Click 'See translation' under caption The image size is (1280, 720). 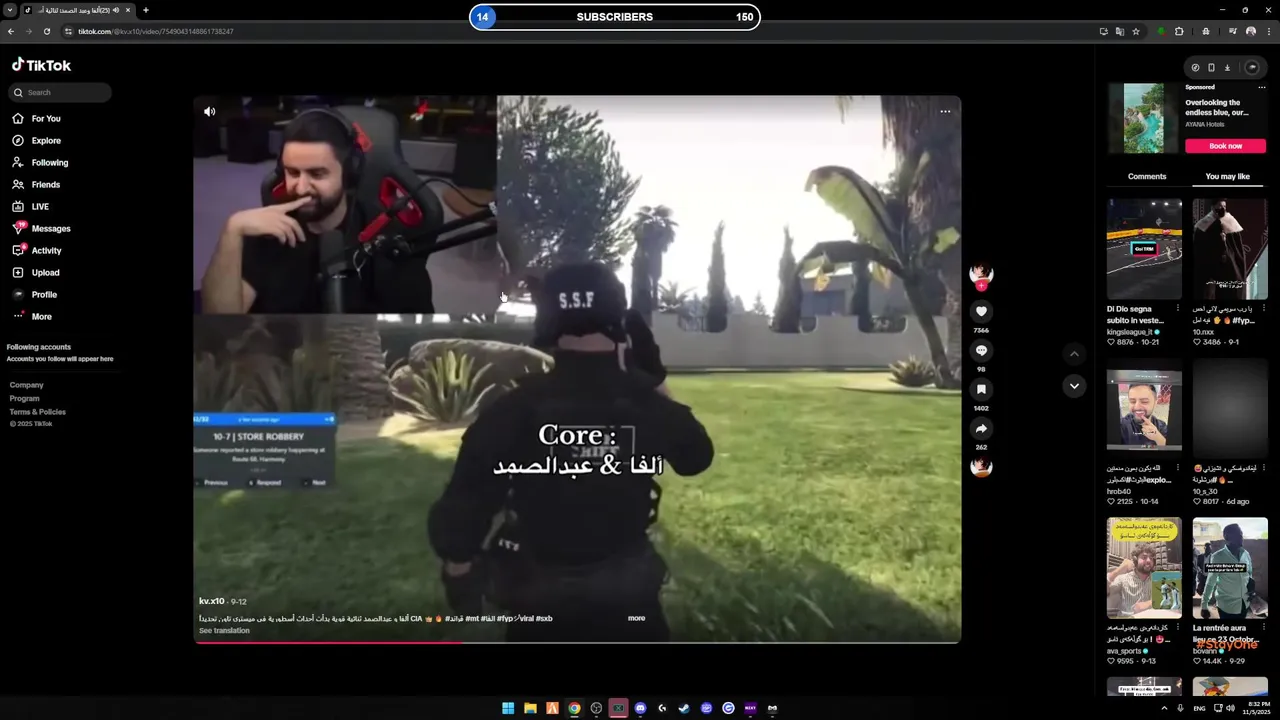(224, 630)
